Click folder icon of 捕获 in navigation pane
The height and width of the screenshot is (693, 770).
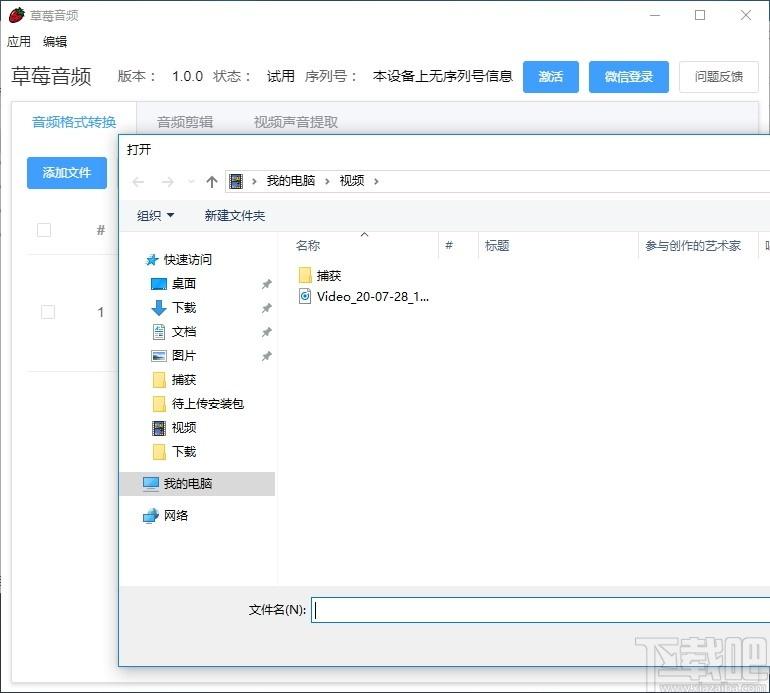point(159,380)
